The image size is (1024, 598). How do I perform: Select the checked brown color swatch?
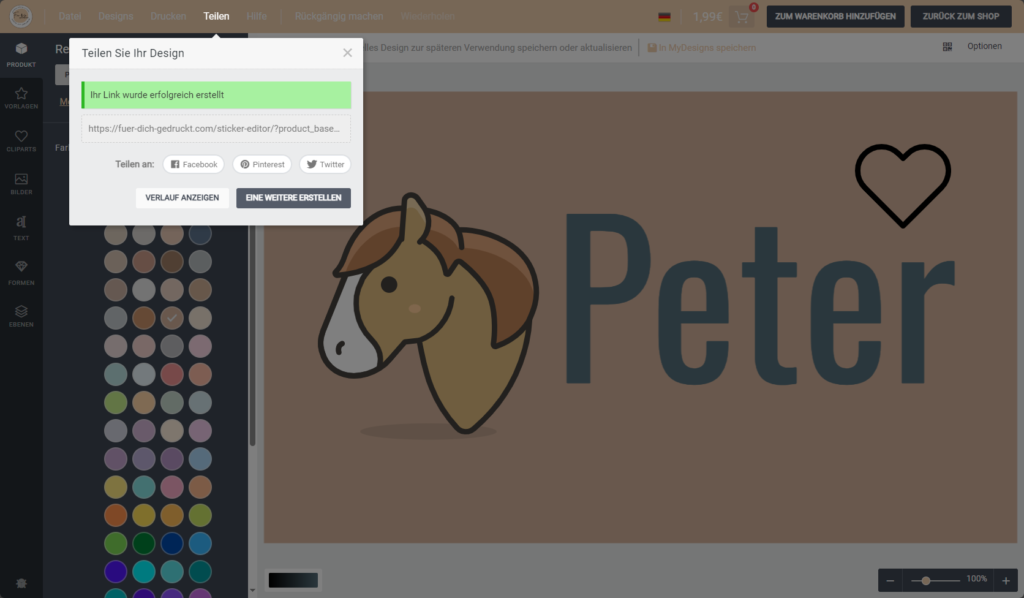pyautogui.click(x=173, y=318)
